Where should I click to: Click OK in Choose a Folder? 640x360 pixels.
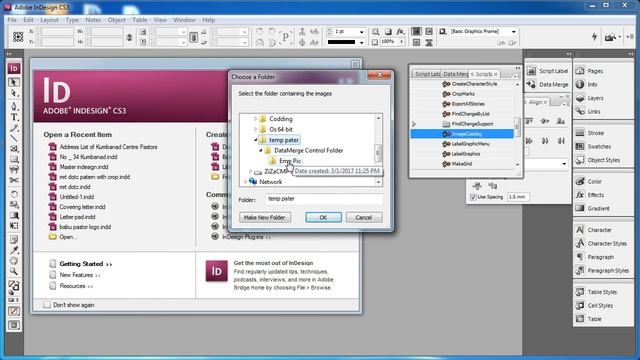(323, 217)
